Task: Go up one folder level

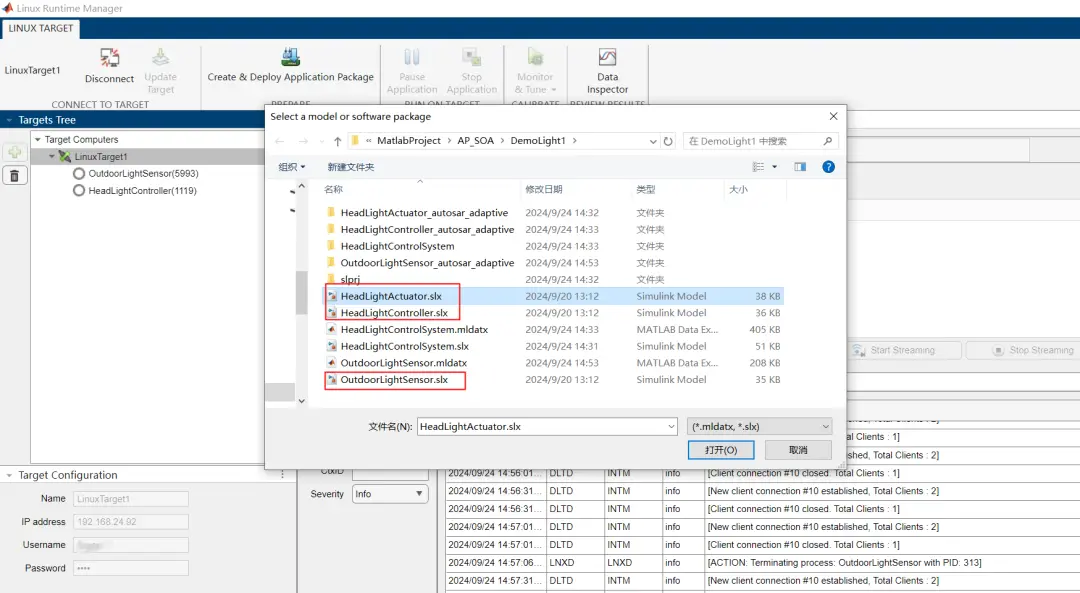Action: point(338,141)
